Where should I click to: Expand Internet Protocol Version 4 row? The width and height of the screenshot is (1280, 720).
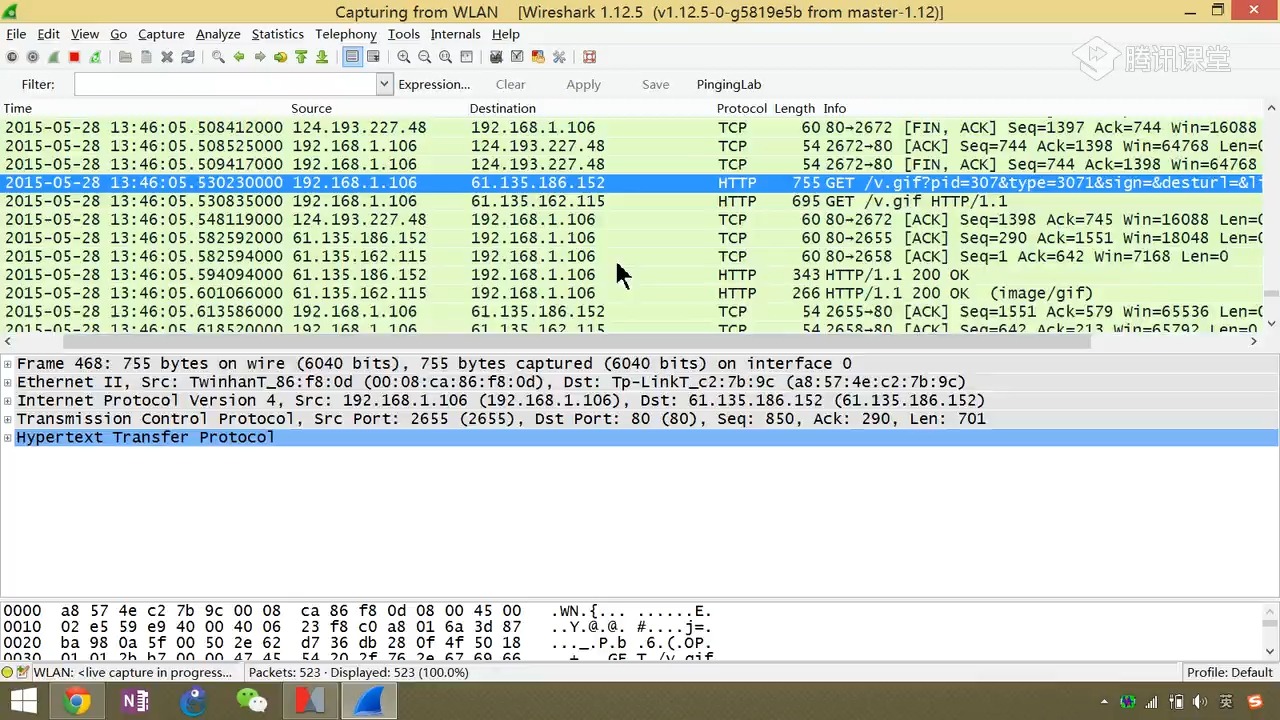(x=8, y=401)
